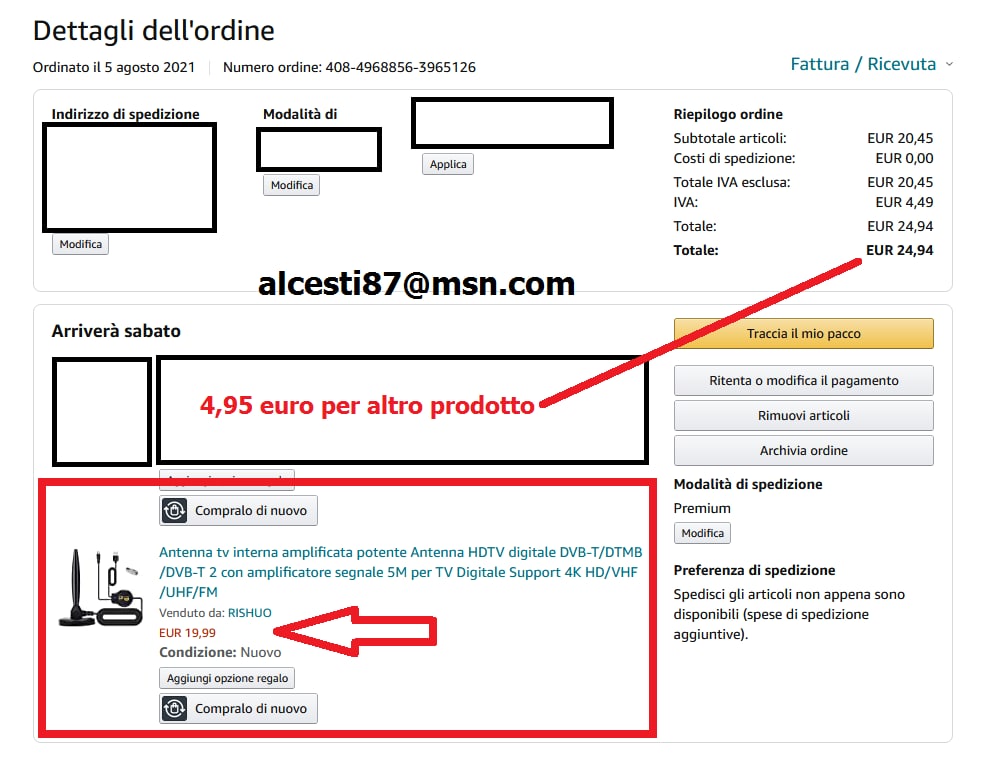
Task: Click the Applica button
Action: 448,164
